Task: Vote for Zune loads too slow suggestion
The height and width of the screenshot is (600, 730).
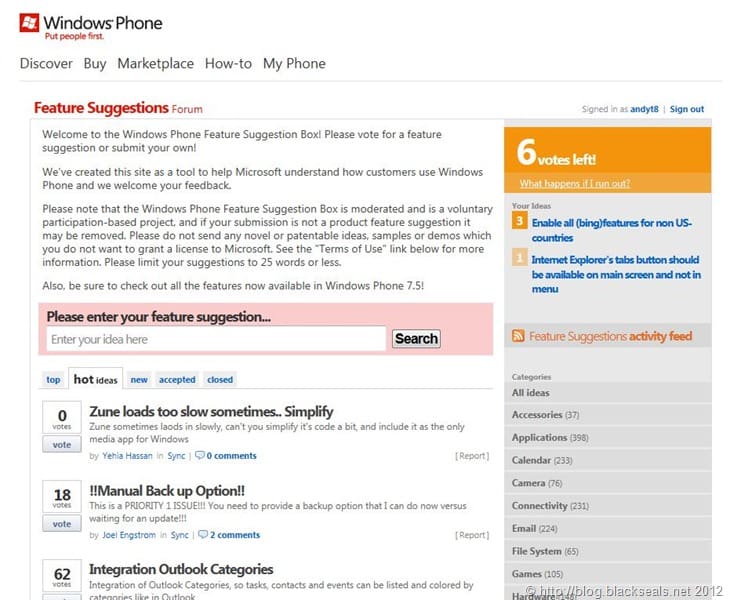Action: click(62, 445)
